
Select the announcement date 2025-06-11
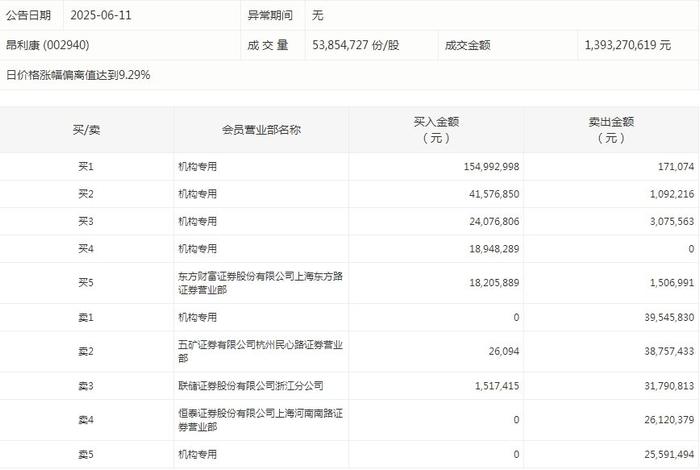[x=101, y=15]
